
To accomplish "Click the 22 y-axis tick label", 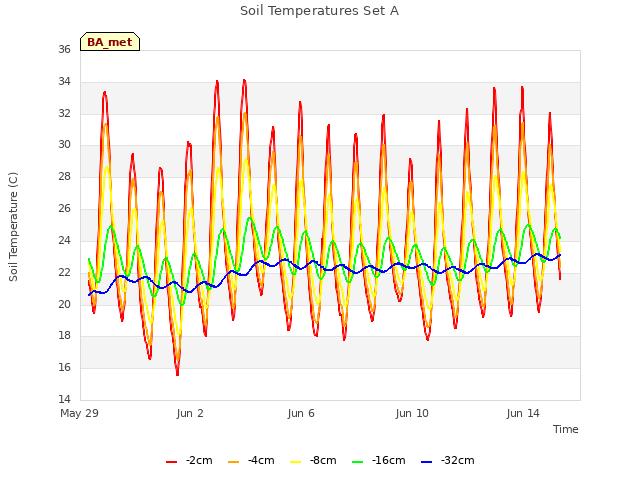I will [64, 272].
